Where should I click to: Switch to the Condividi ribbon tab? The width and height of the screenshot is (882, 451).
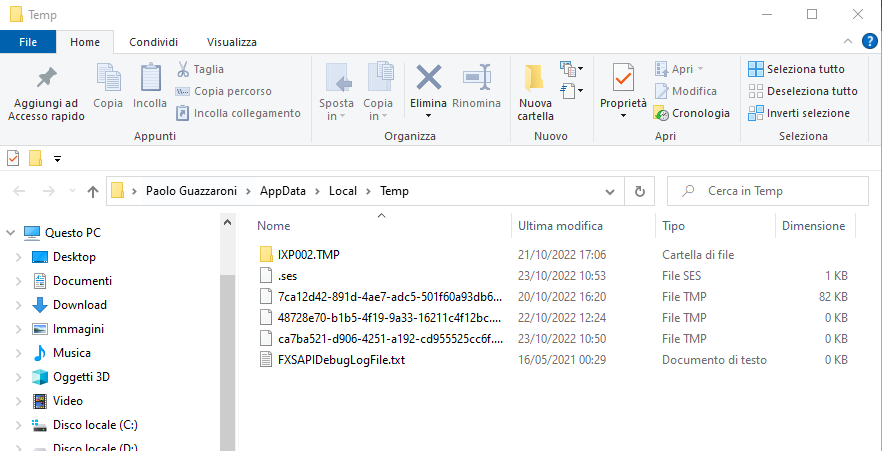tap(154, 42)
